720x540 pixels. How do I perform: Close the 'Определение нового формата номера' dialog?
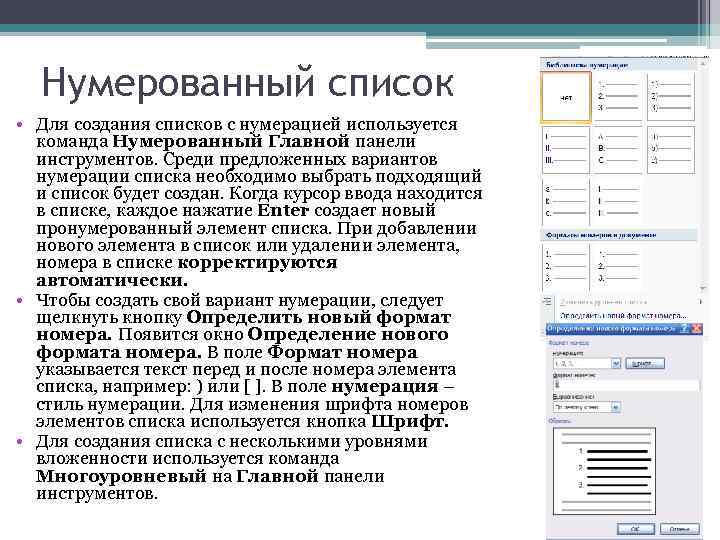(x=697, y=328)
